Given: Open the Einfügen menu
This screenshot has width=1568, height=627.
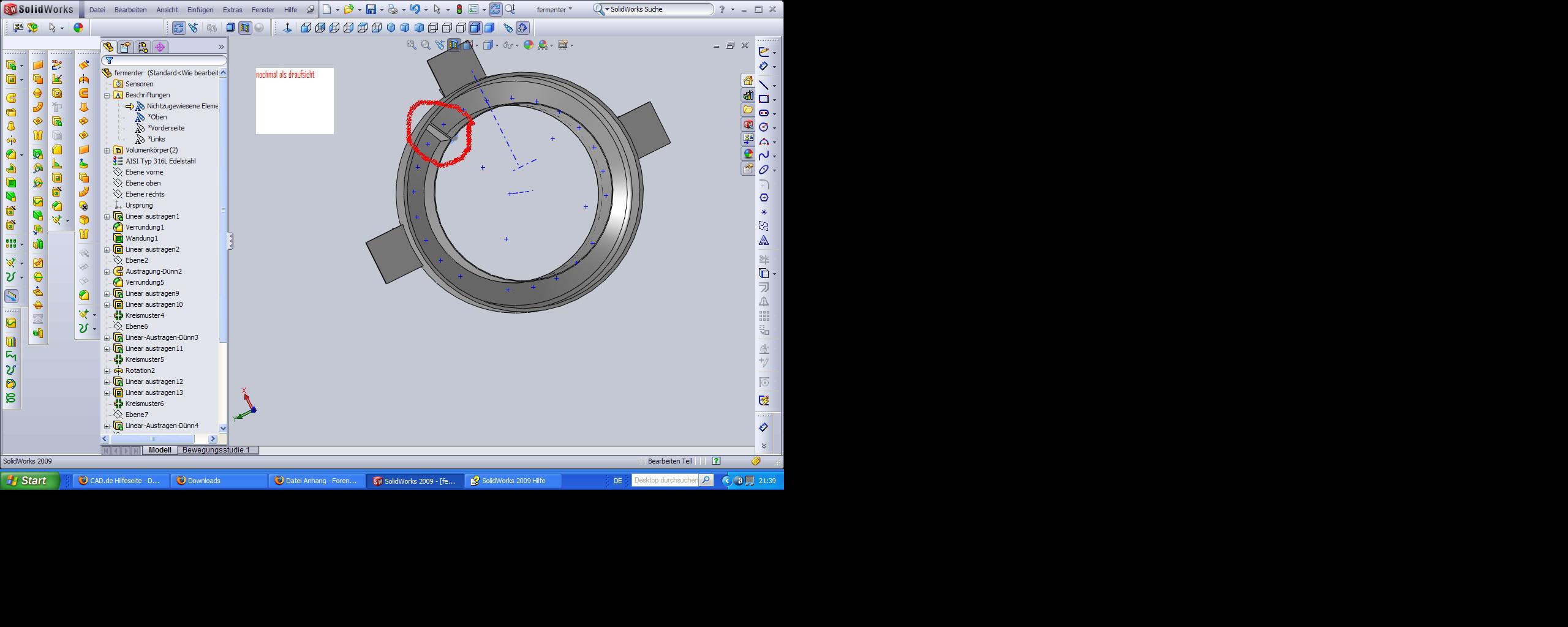Looking at the screenshot, I should click(200, 10).
